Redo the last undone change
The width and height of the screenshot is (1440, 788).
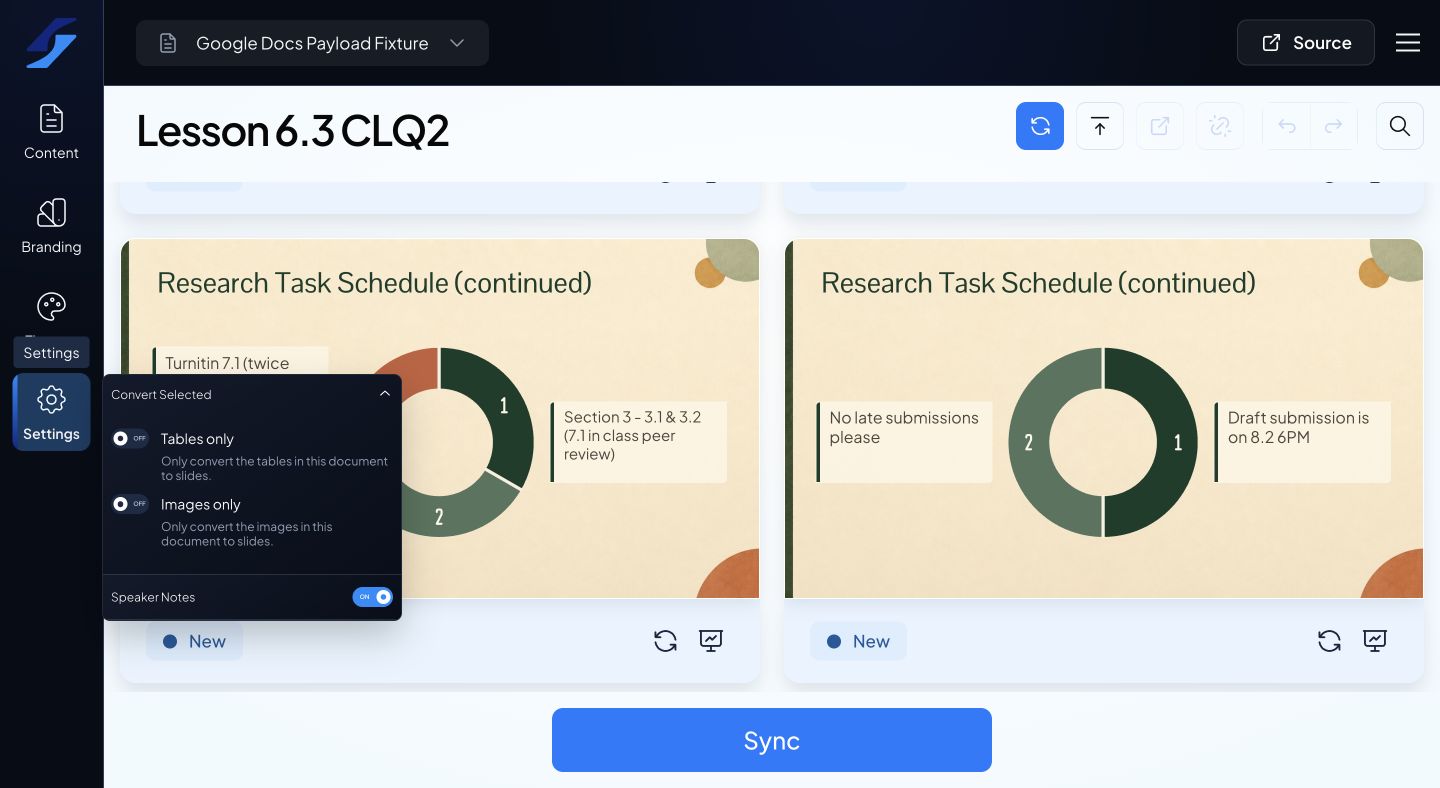coord(1333,126)
